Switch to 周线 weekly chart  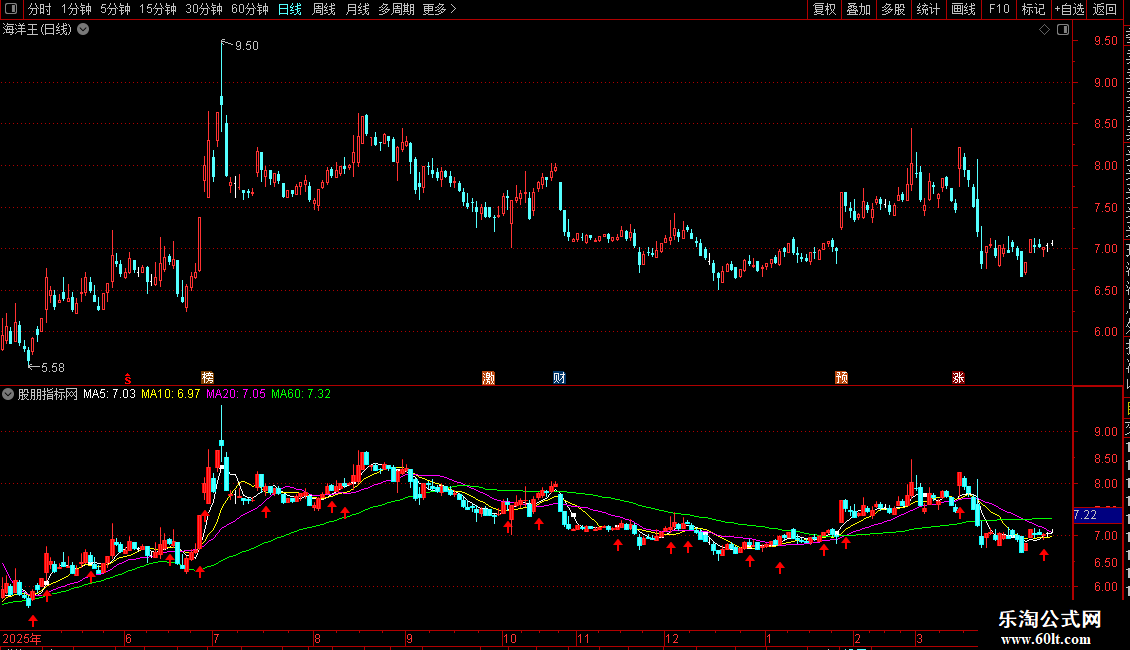click(324, 9)
